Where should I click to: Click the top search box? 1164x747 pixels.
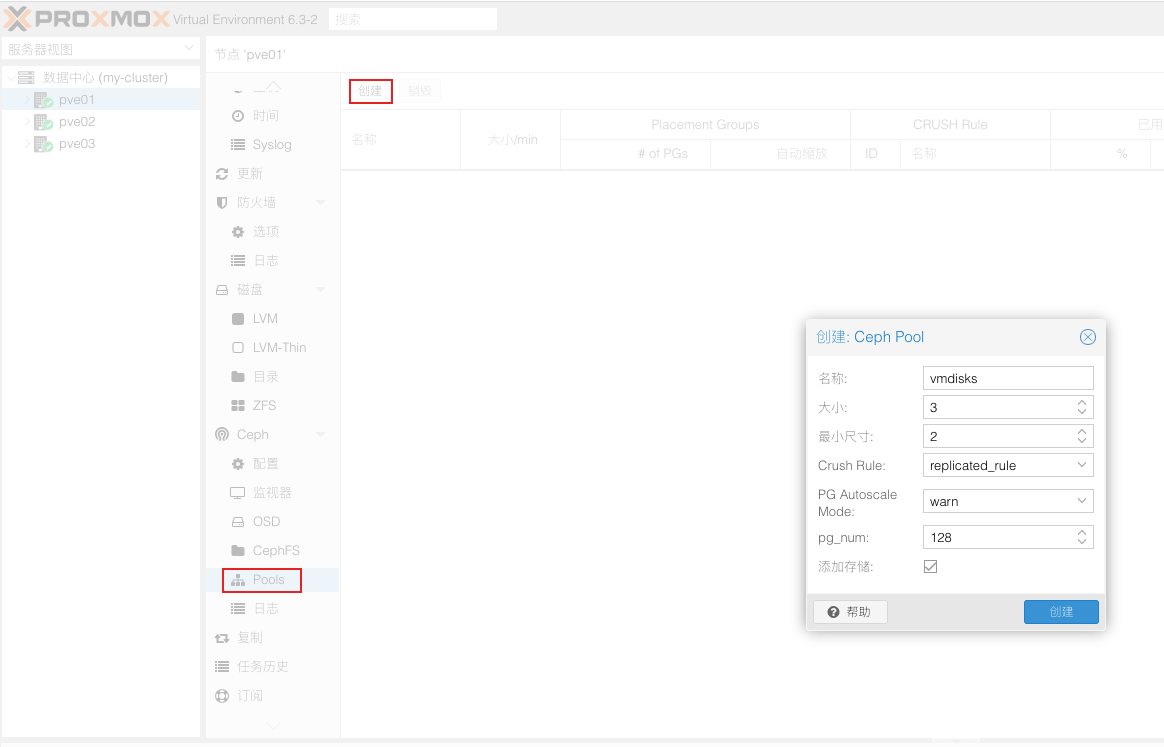click(x=413, y=19)
